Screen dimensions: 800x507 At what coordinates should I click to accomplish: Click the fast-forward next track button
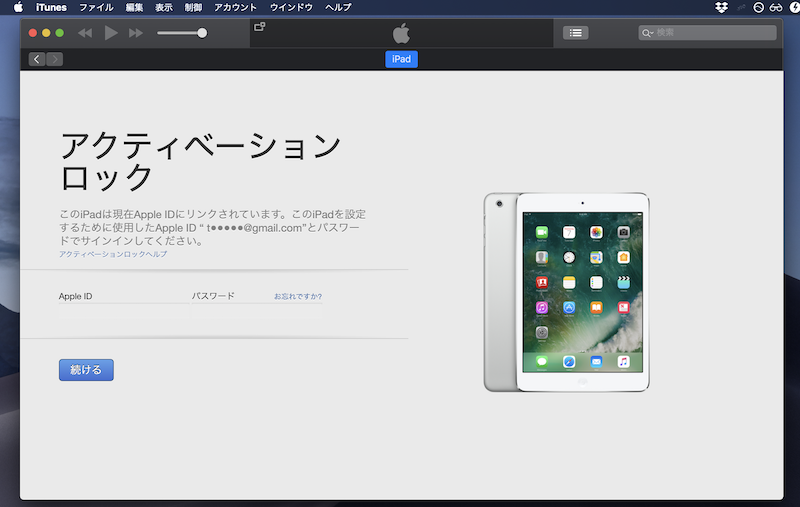[136, 33]
